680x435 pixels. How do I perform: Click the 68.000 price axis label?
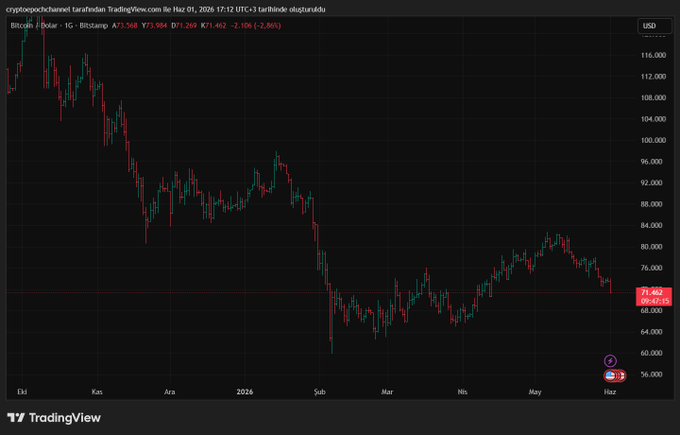point(651,310)
